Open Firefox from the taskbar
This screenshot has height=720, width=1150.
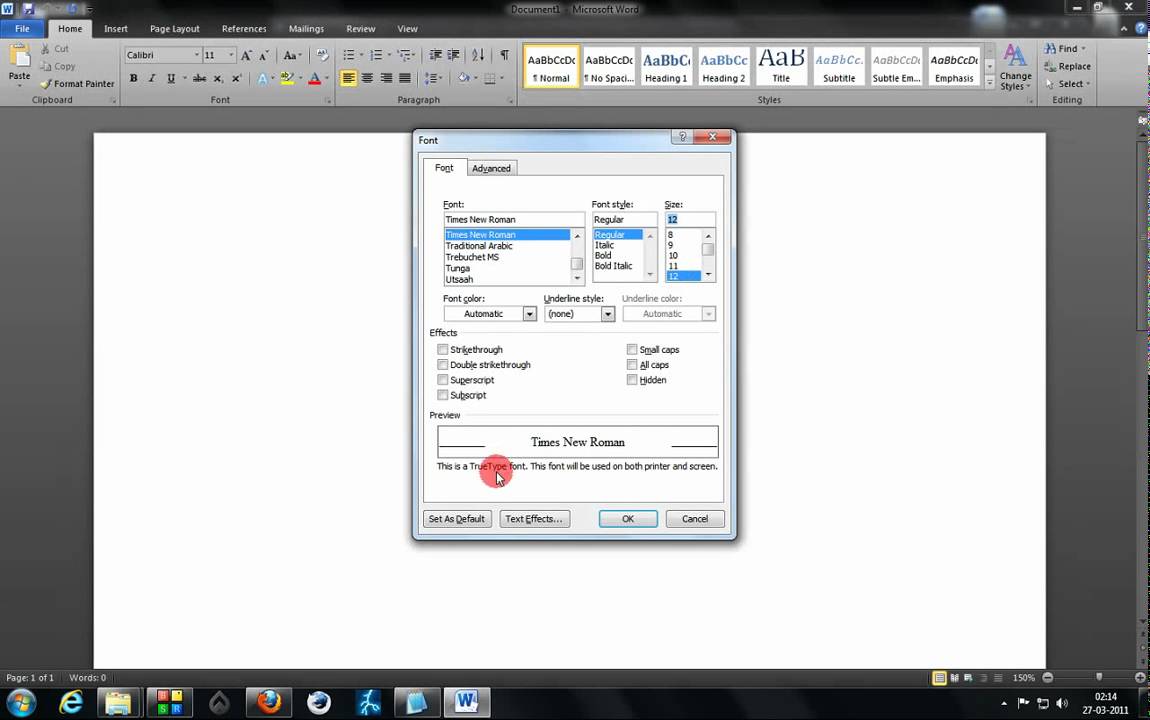[x=268, y=702]
